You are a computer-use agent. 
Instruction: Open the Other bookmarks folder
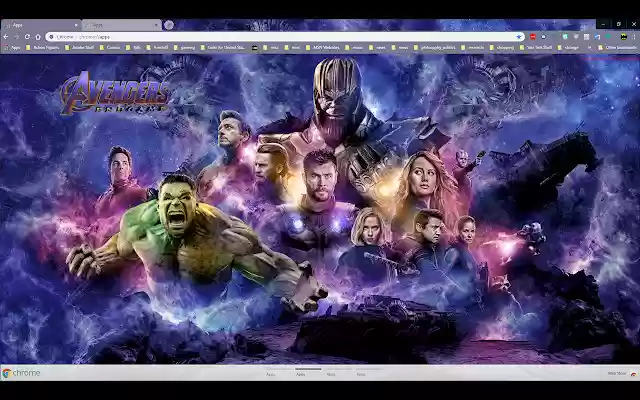pyautogui.click(x=617, y=47)
